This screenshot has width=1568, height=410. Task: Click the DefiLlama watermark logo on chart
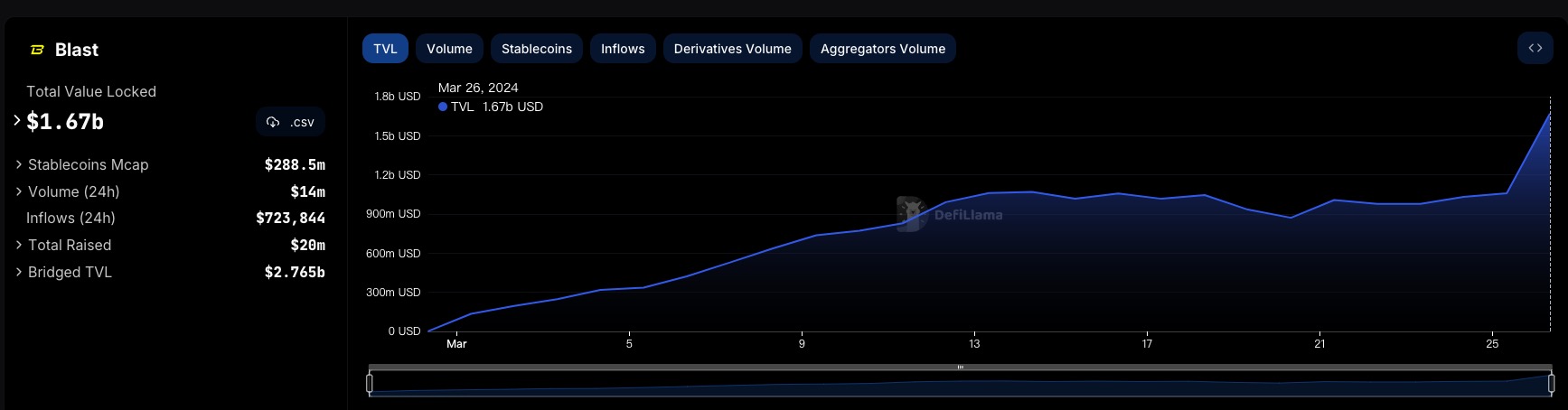tap(911, 214)
